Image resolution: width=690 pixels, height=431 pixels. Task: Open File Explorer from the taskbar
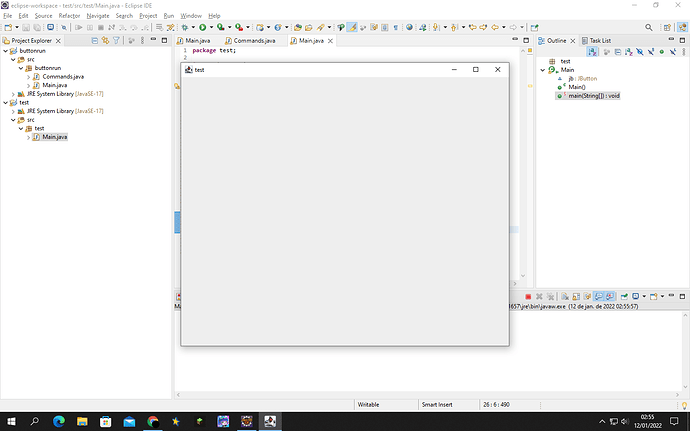point(82,421)
